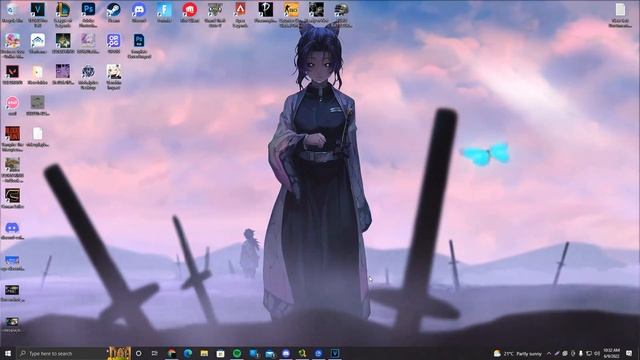Open the Photoshop PSD file icon
This screenshot has height=360, width=640.
tap(139, 46)
